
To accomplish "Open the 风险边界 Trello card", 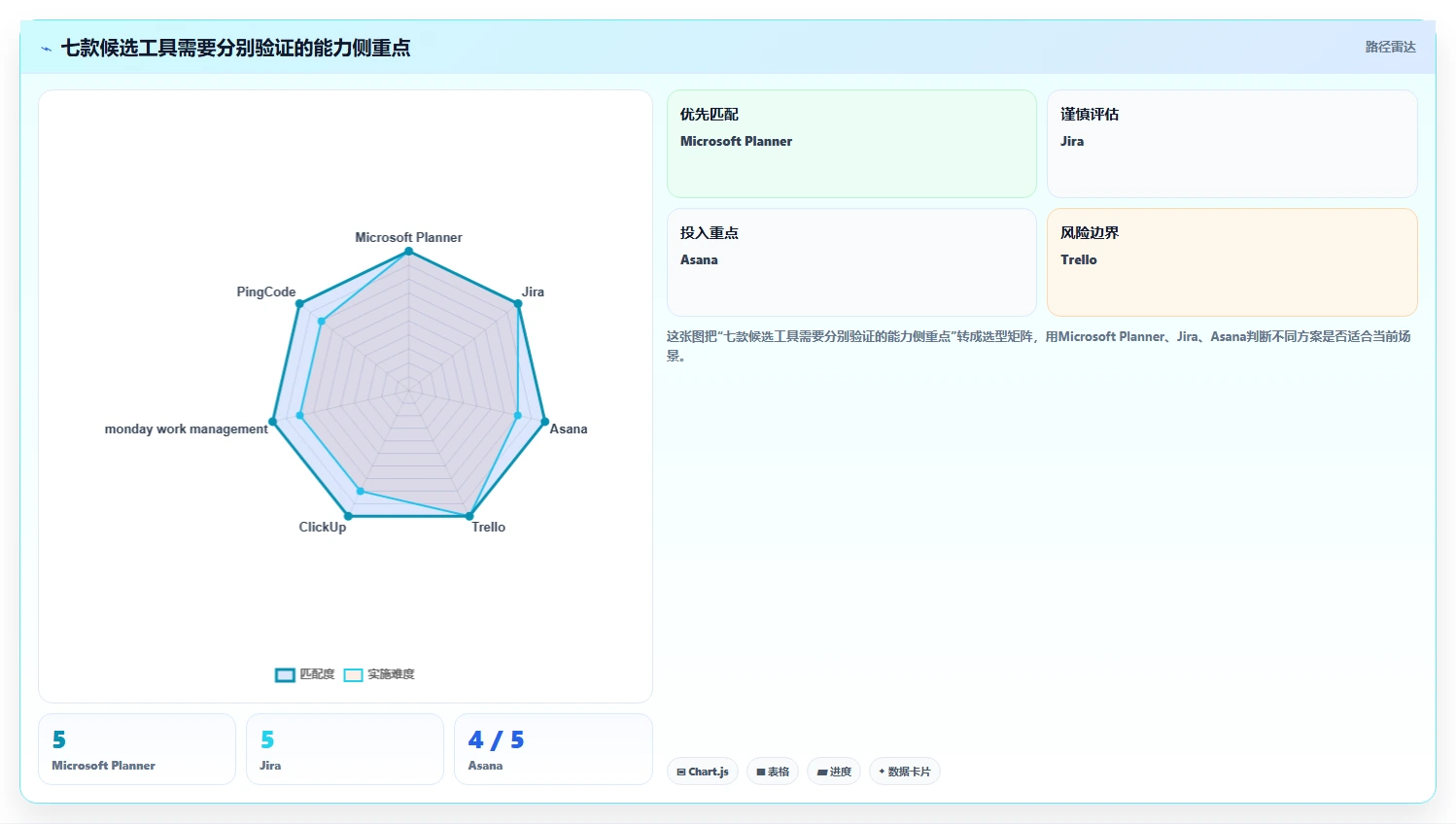I will tap(1231, 262).
